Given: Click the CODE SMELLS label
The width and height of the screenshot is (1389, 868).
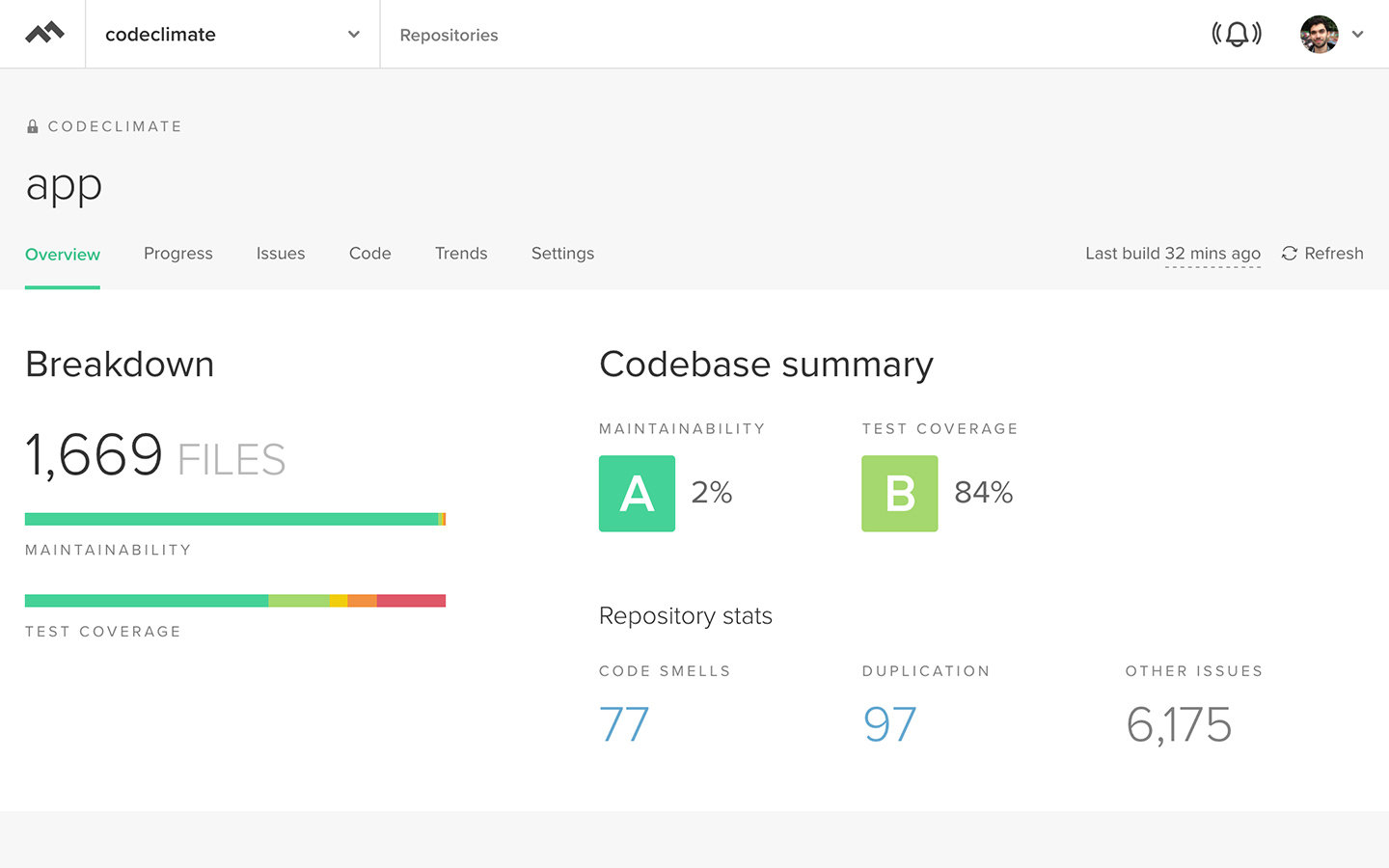Looking at the screenshot, I should [x=665, y=671].
